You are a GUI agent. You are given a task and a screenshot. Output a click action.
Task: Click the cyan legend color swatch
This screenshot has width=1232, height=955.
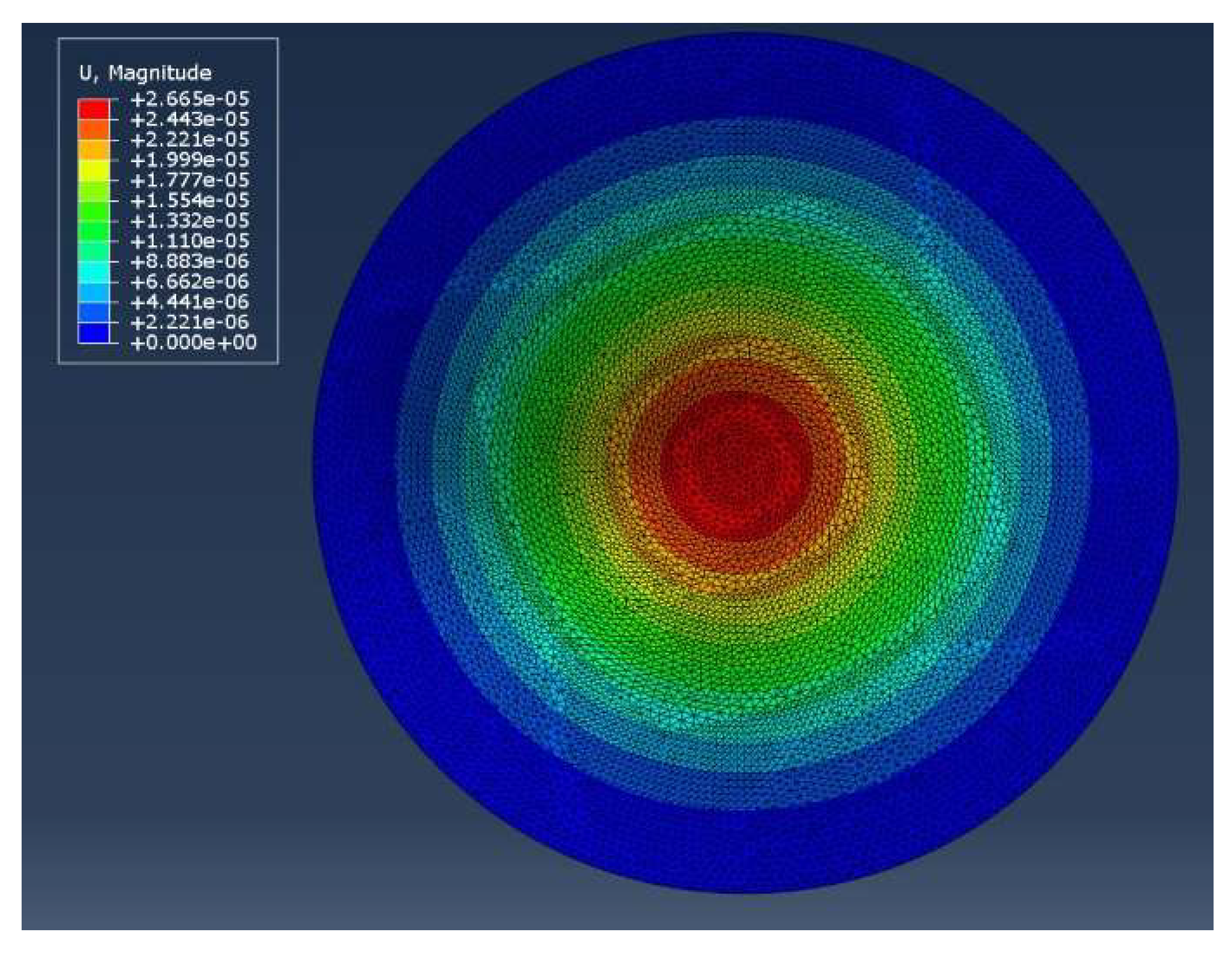(x=93, y=272)
